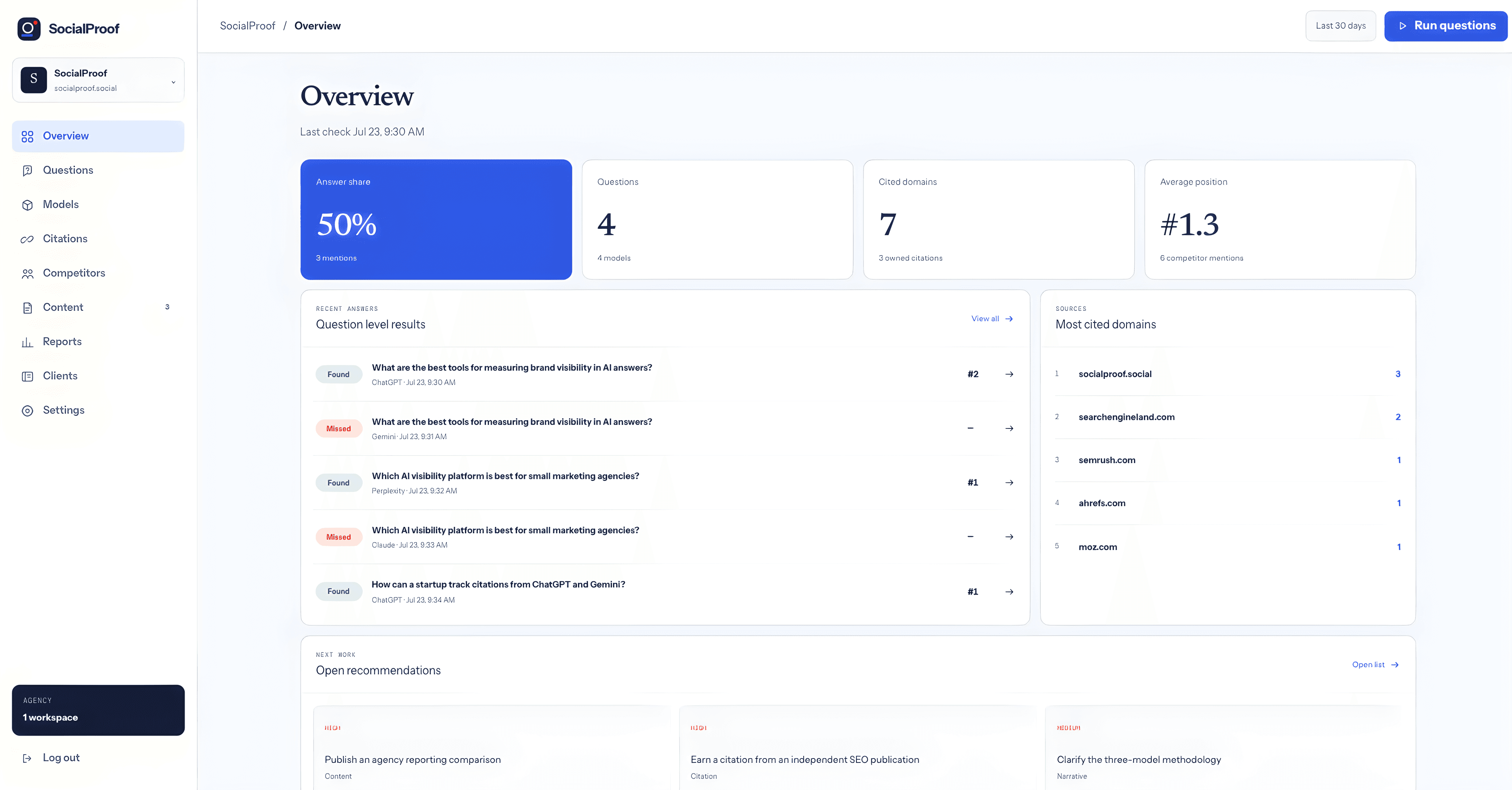Open the Competitors section
The height and width of the screenshot is (790, 1512).
click(98, 273)
